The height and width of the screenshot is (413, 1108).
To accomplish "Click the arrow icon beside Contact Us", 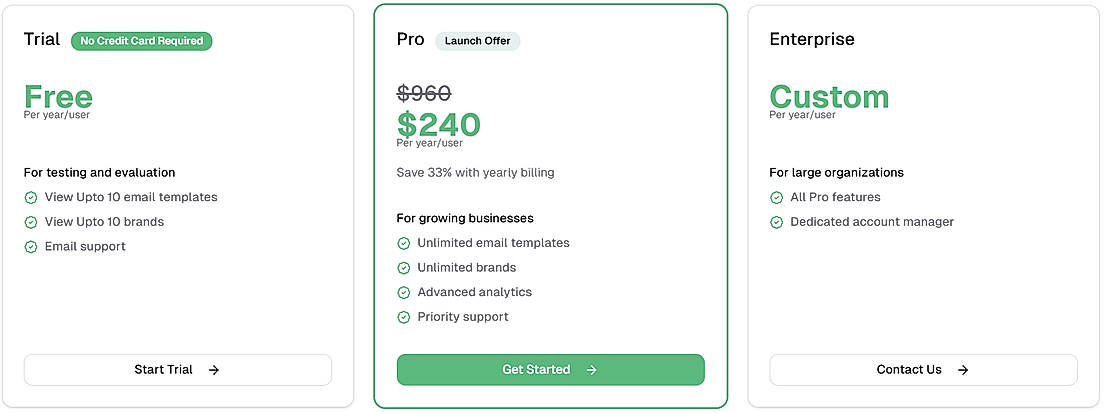I will click(x=963, y=370).
